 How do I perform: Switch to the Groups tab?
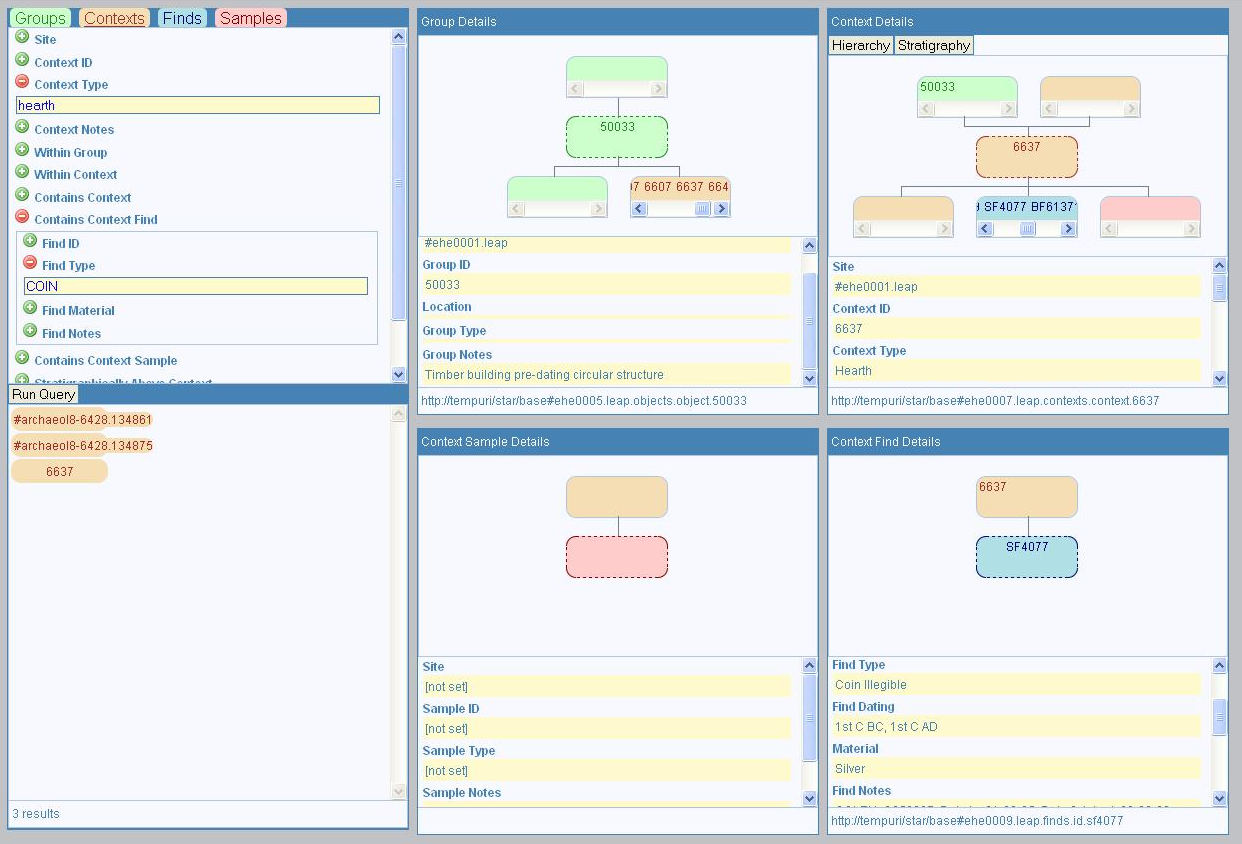point(40,18)
